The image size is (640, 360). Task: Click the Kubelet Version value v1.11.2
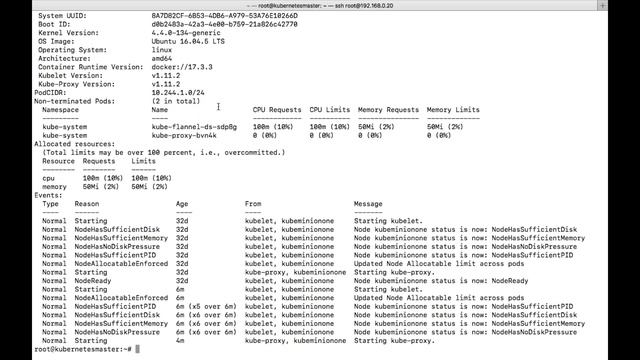[166, 76]
